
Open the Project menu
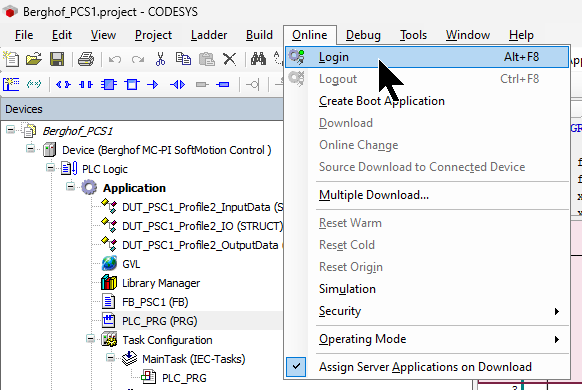(x=153, y=35)
